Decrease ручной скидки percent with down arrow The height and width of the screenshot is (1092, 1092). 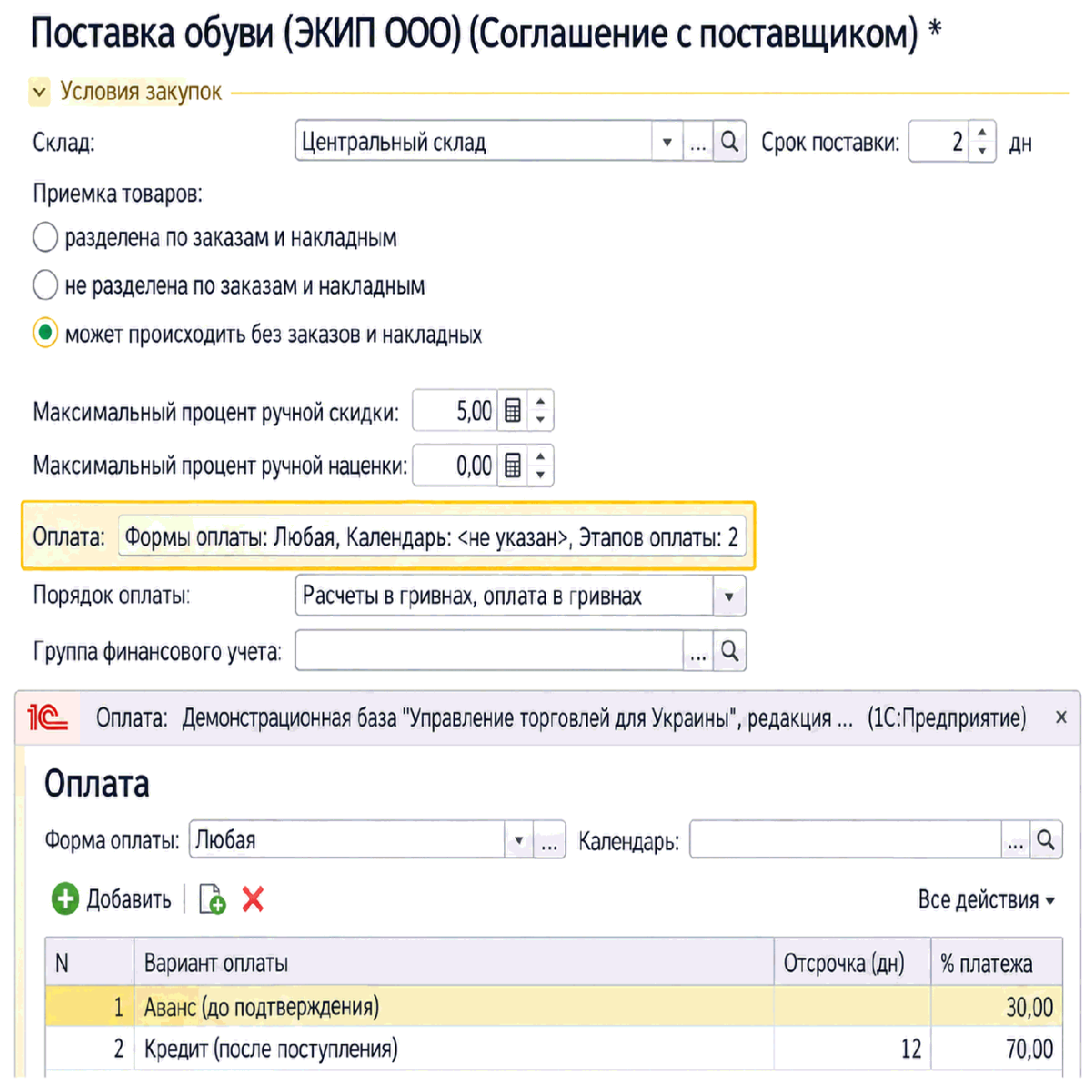click(541, 420)
